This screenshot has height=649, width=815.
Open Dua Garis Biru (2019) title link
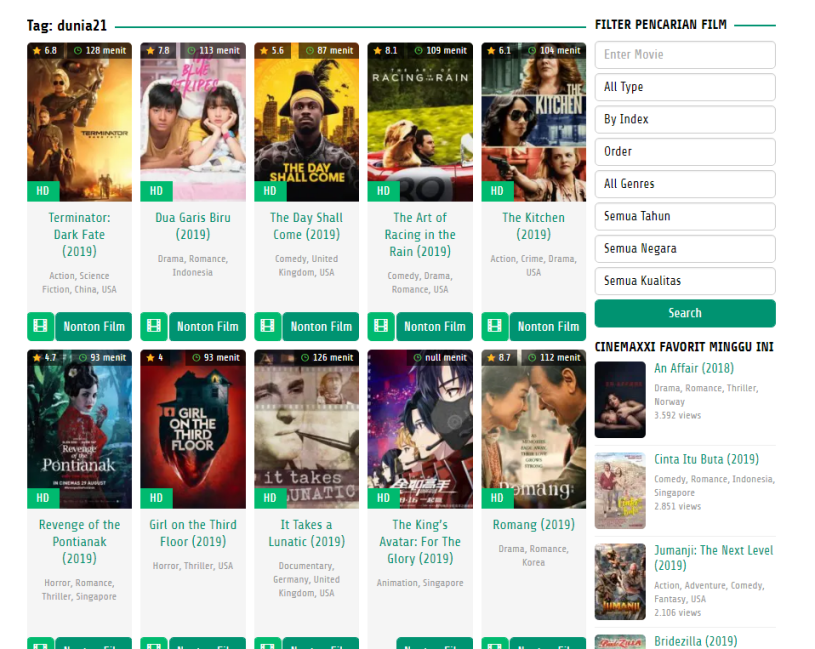193,226
